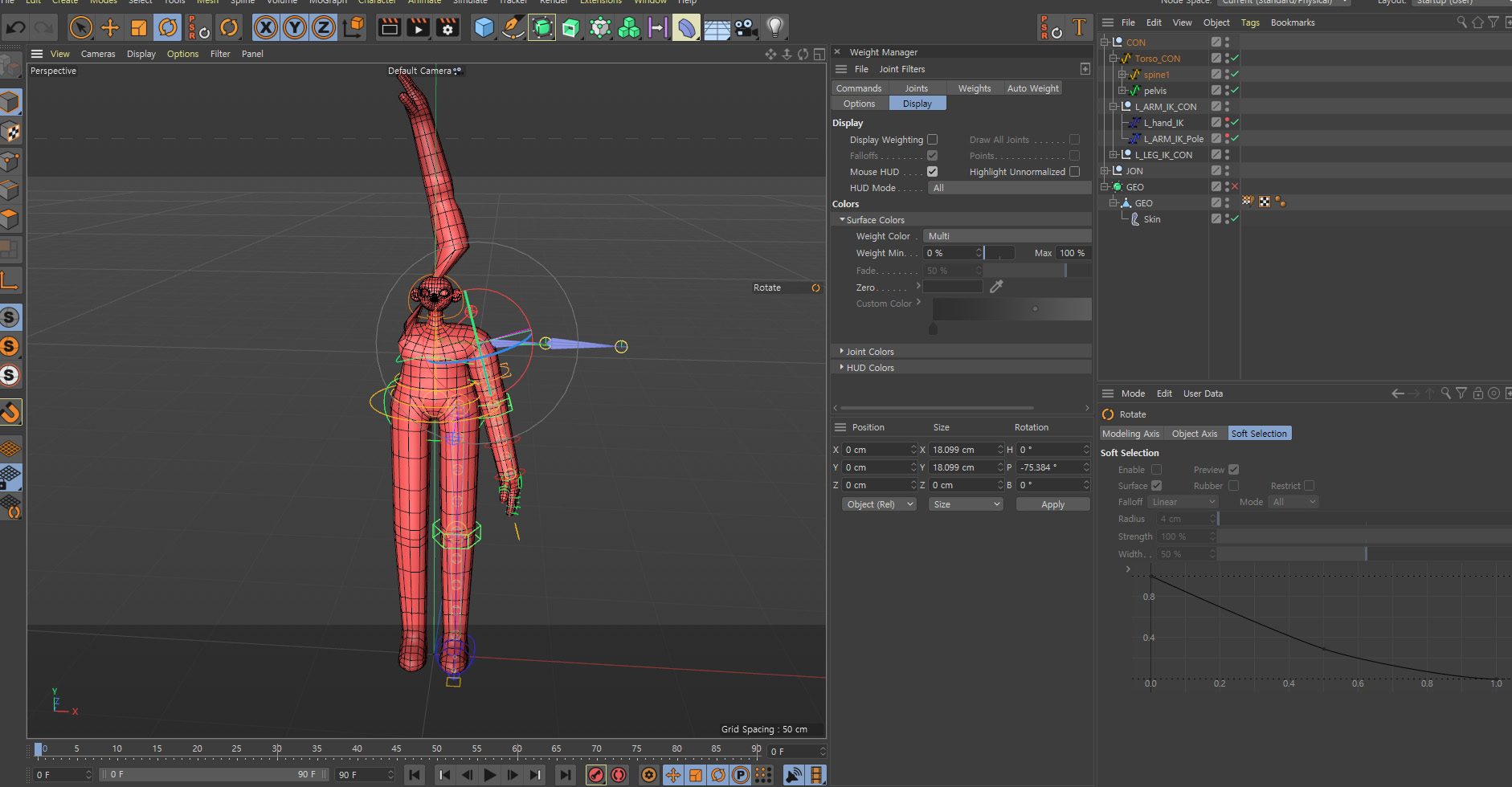Image resolution: width=1512 pixels, height=787 pixels.
Task: Enable Soft Selection checkbox
Action: click(x=1157, y=470)
